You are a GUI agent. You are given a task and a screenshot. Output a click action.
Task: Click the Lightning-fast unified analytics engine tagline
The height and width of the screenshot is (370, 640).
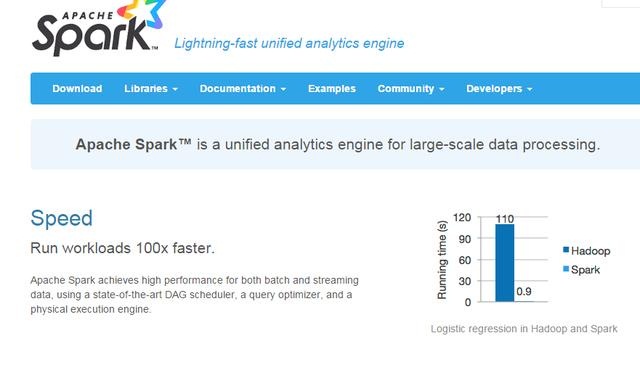[x=289, y=43]
